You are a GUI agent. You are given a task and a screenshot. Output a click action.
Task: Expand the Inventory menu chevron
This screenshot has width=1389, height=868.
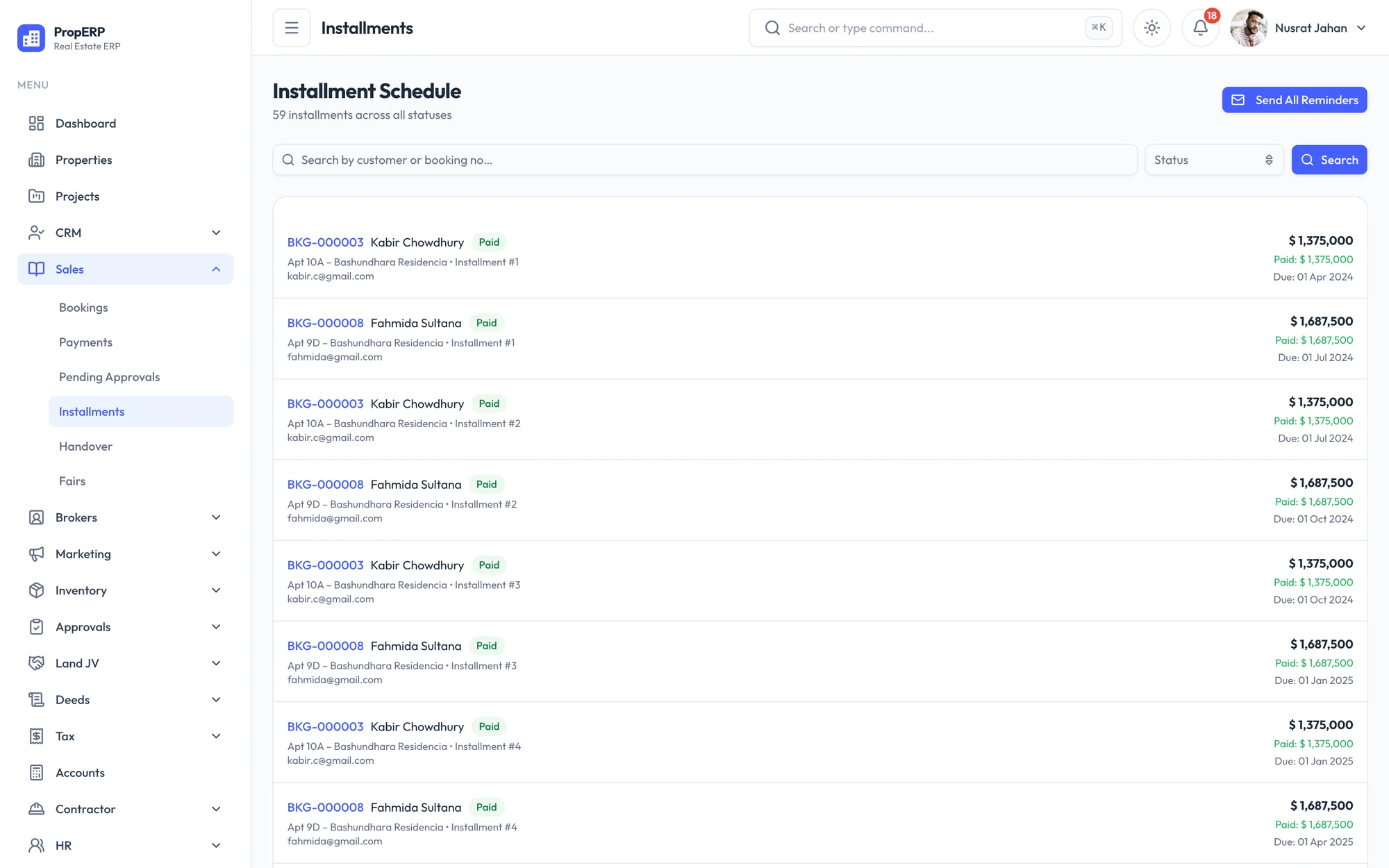pos(216,590)
